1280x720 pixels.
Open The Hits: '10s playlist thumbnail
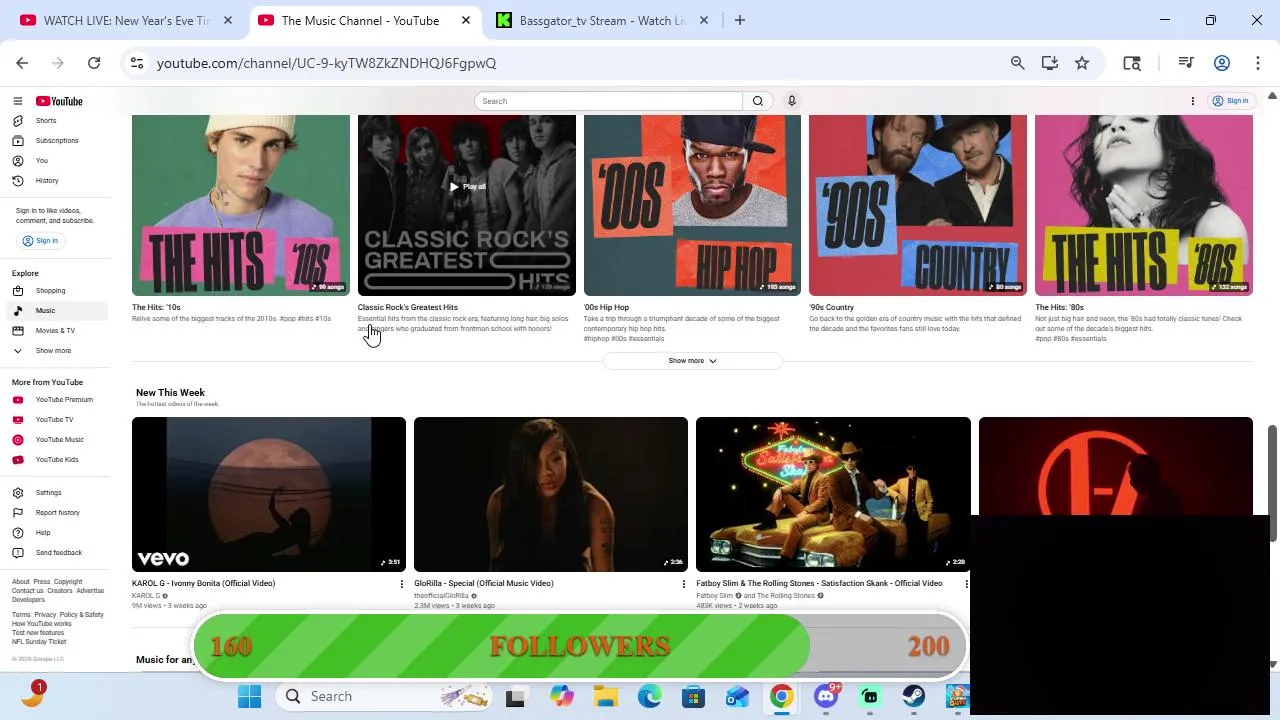(241, 205)
